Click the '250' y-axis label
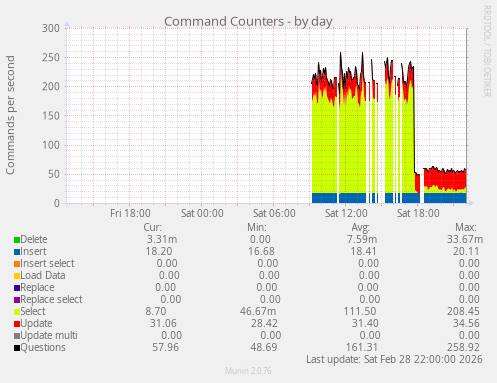 [51, 57]
